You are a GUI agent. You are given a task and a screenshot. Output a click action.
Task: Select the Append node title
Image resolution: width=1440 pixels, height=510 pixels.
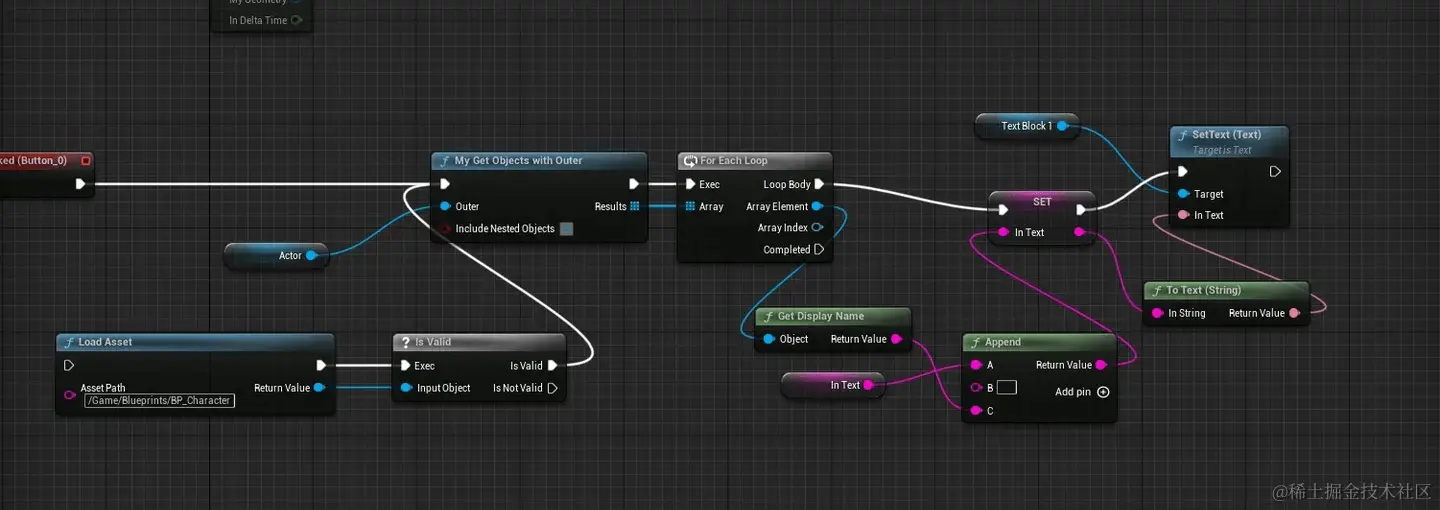click(1003, 342)
